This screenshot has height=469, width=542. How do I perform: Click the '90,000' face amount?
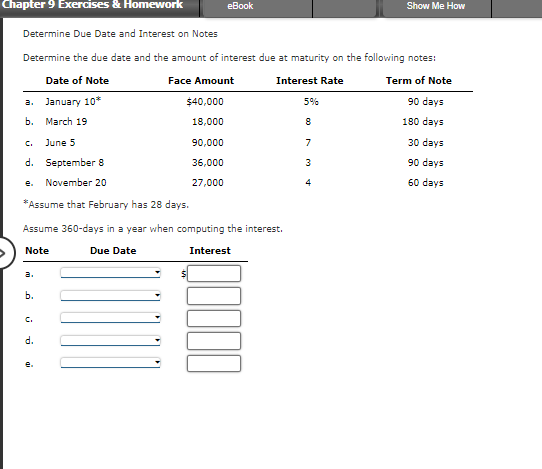click(x=208, y=142)
